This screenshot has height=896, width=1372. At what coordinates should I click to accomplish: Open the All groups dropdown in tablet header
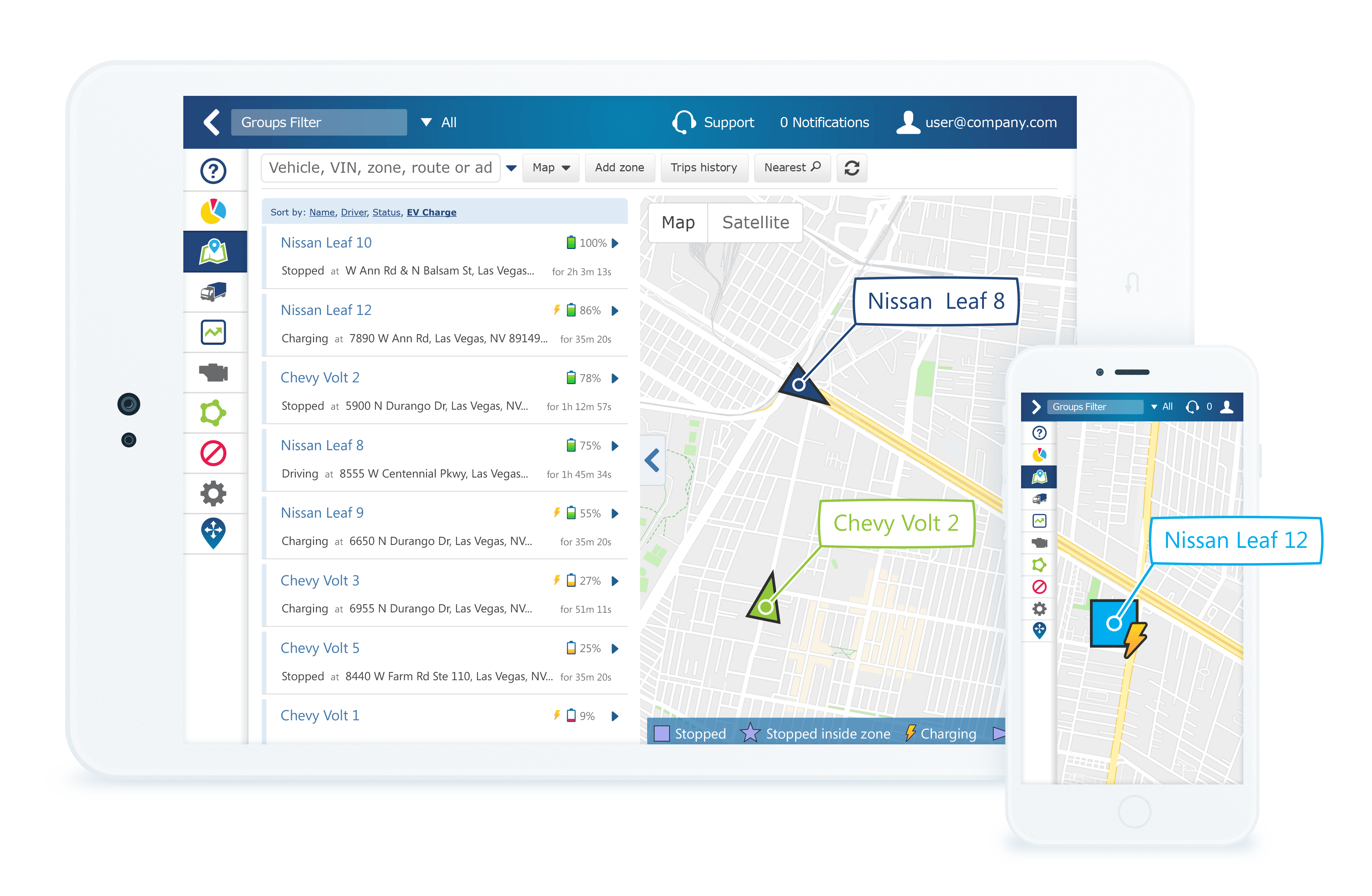[439, 122]
